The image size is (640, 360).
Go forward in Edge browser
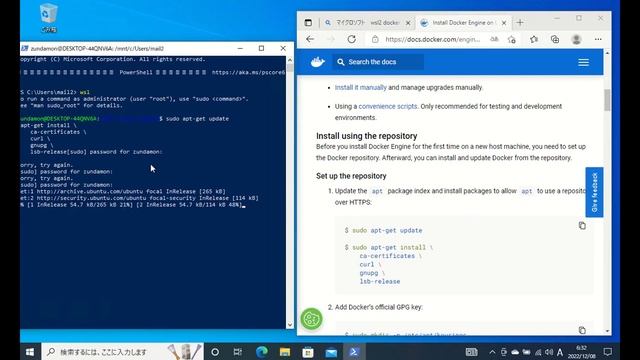point(331,39)
